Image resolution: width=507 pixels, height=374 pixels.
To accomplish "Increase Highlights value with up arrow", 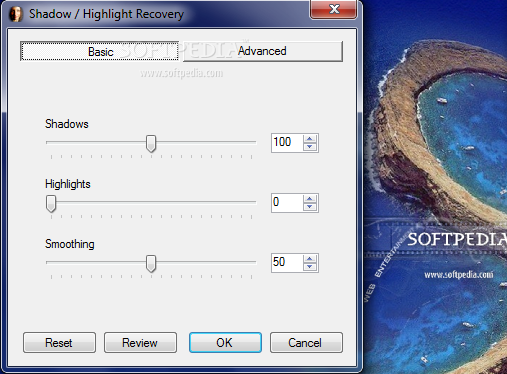I will point(310,199).
